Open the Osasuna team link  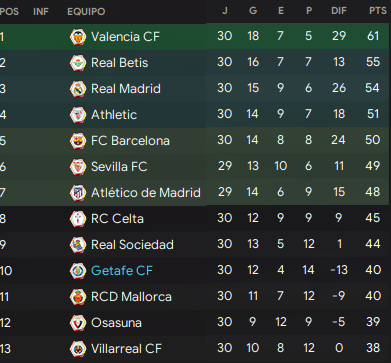pyautogui.click(x=116, y=323)
